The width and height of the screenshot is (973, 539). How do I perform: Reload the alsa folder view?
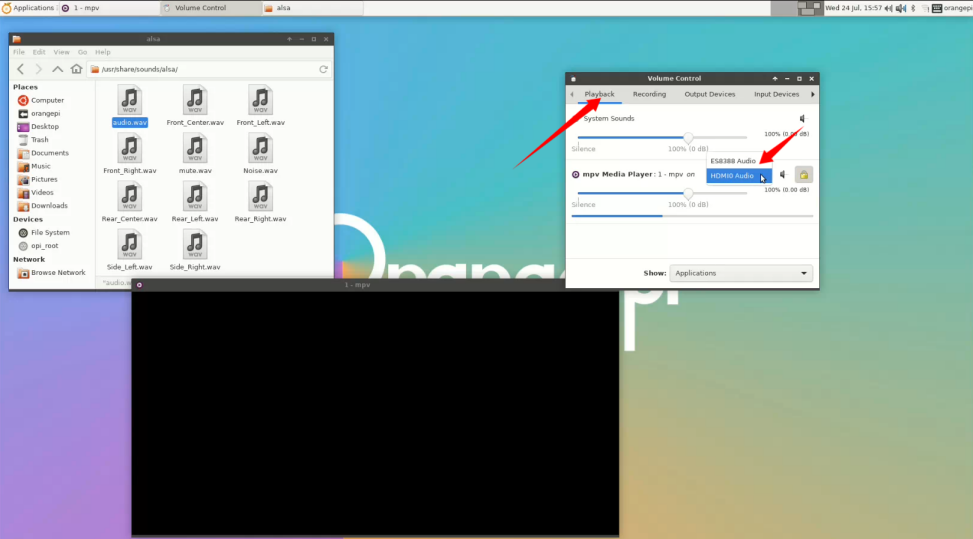(x=323, y=69)
